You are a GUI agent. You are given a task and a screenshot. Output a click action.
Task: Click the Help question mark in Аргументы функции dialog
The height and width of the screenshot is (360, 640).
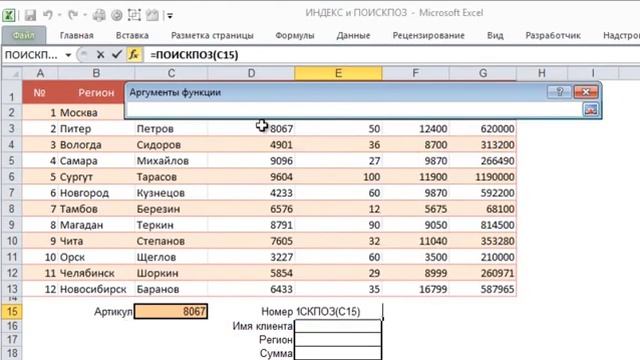coord(559,92)
